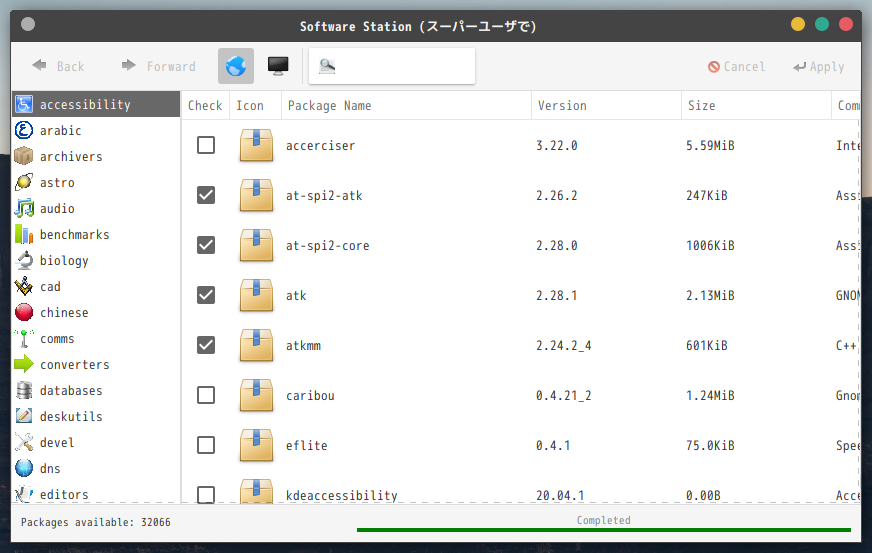Click the green Completed progress bar
This screenshot has width=872, height=553.
tap(604, 530)
